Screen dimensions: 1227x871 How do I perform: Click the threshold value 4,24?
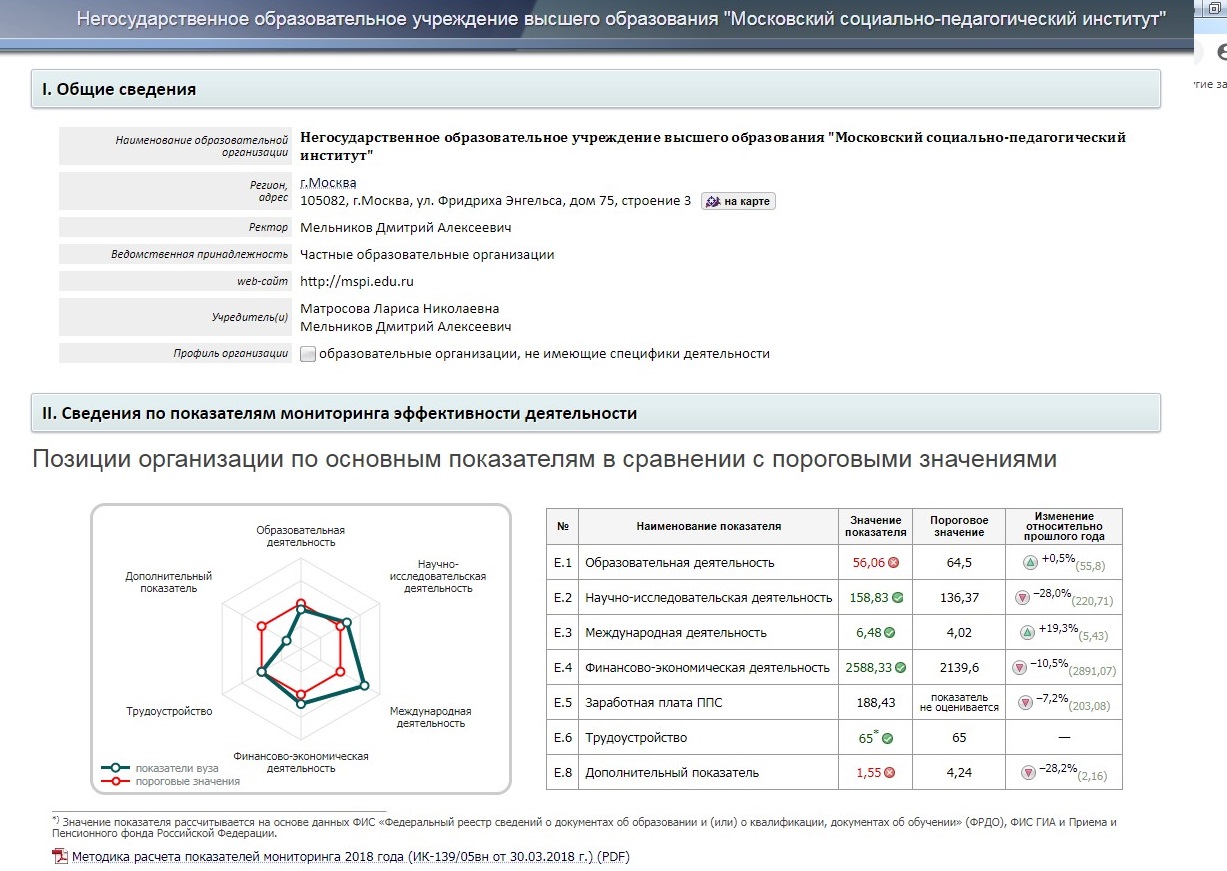[x=959, y=772]
